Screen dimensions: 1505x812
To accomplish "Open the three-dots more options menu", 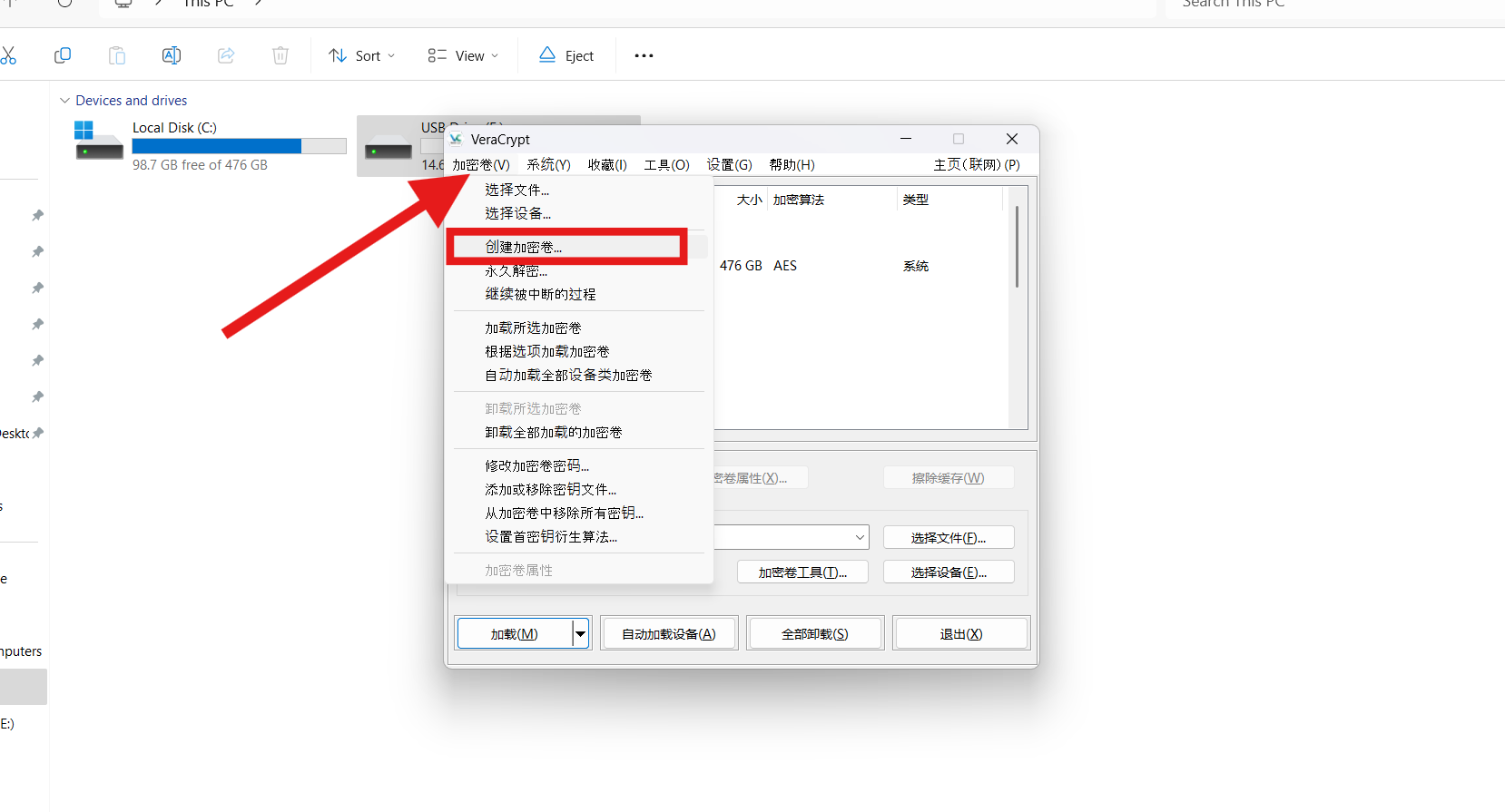I will click(x=644, y=55).
